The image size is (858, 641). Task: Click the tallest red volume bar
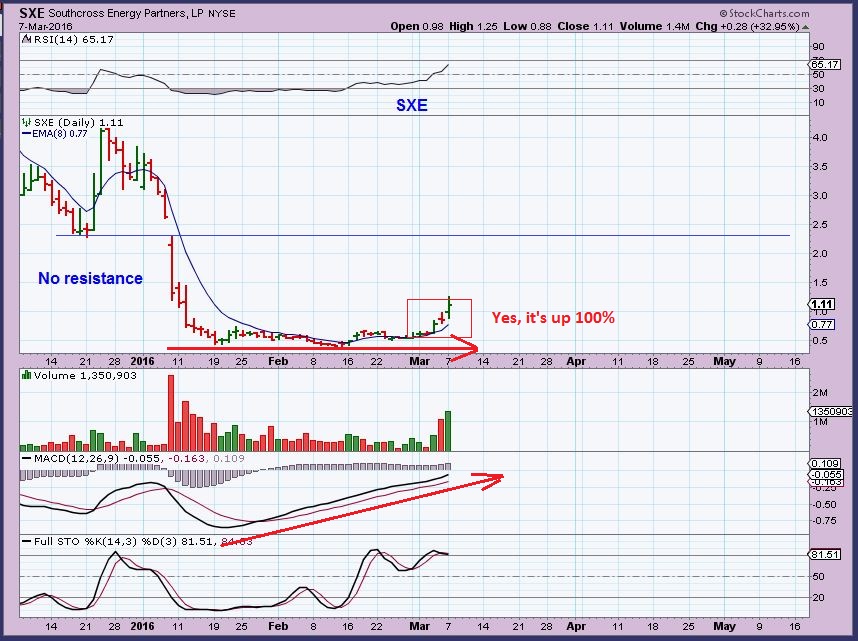[x=171, y=413]
